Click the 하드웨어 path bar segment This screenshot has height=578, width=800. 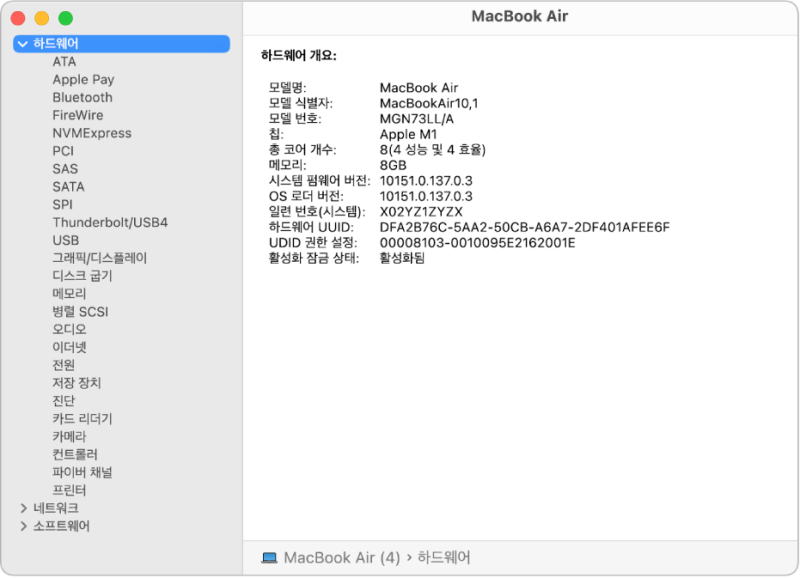[x=444, y=558]
